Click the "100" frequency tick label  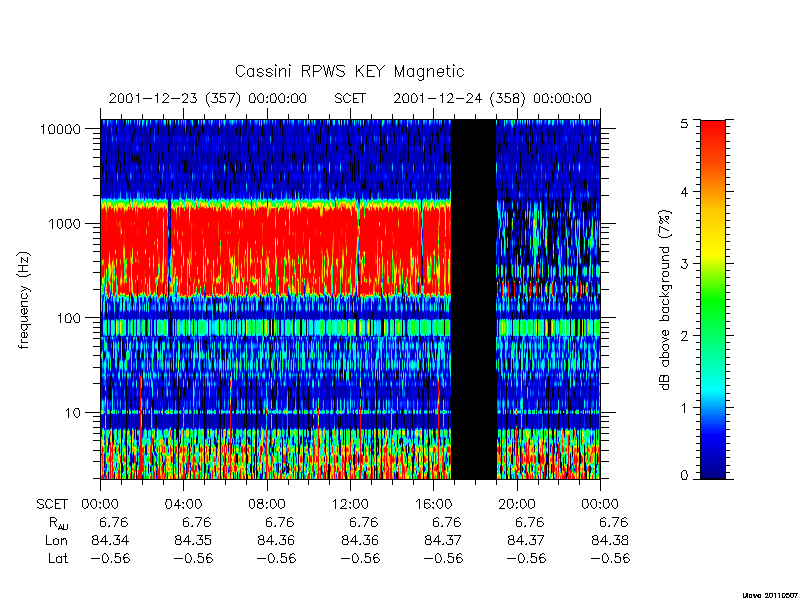point(69,318)
